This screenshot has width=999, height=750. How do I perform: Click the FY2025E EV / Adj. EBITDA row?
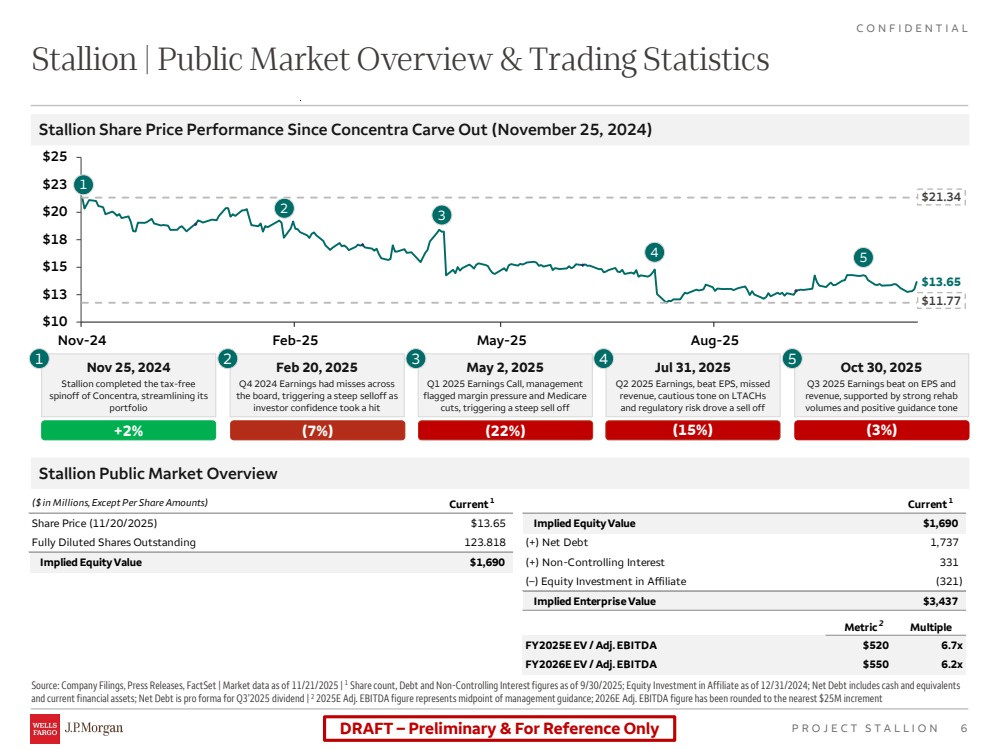[744, 645]
